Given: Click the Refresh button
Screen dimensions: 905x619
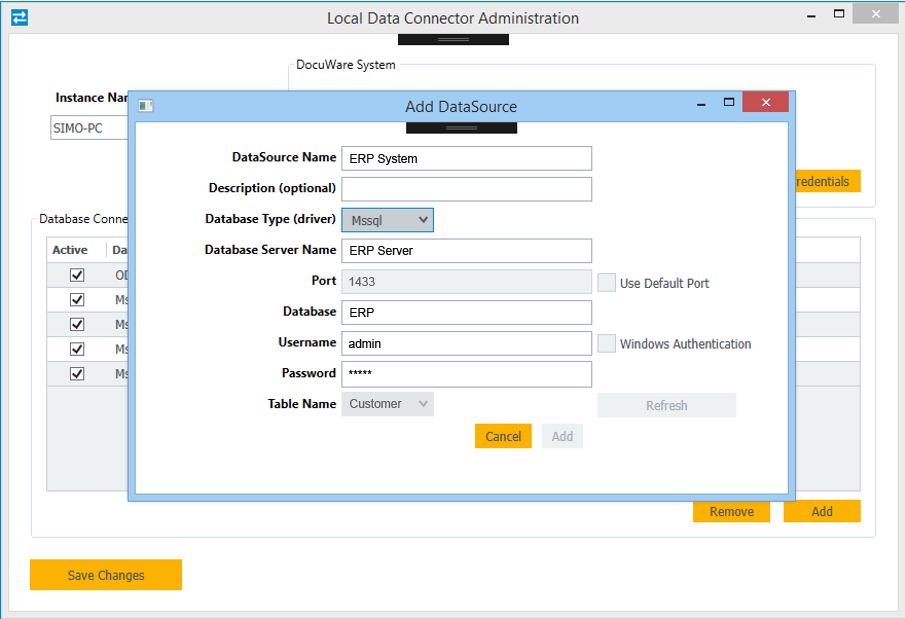Looking at the screenshot, I should [666, 404].
